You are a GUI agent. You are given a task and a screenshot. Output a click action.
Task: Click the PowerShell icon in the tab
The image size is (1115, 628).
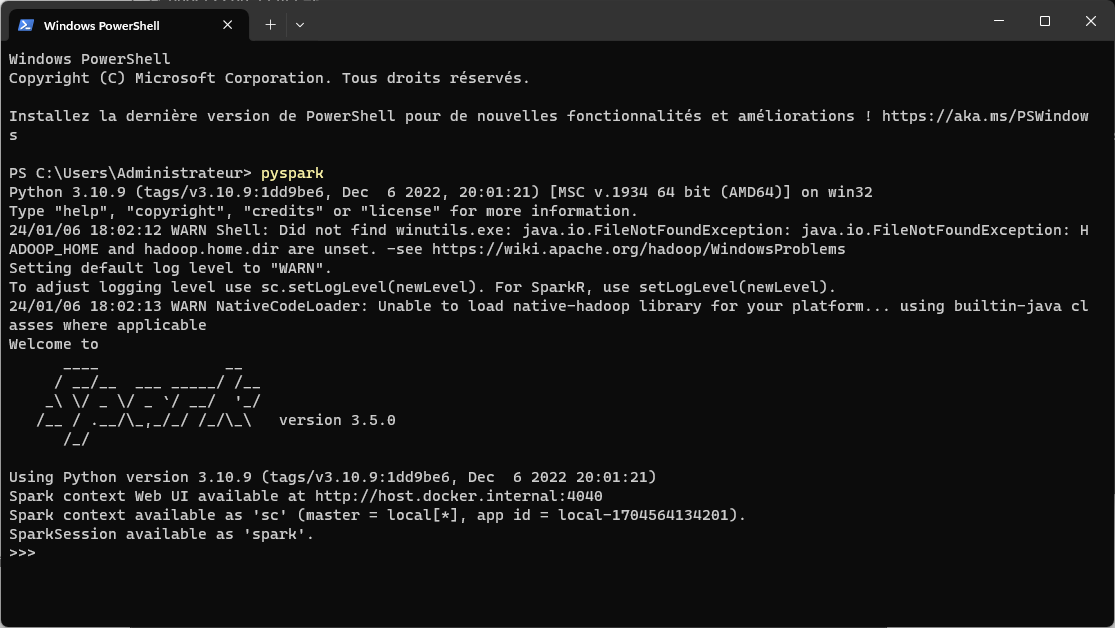pyautogui.click(x=26, y=25)
